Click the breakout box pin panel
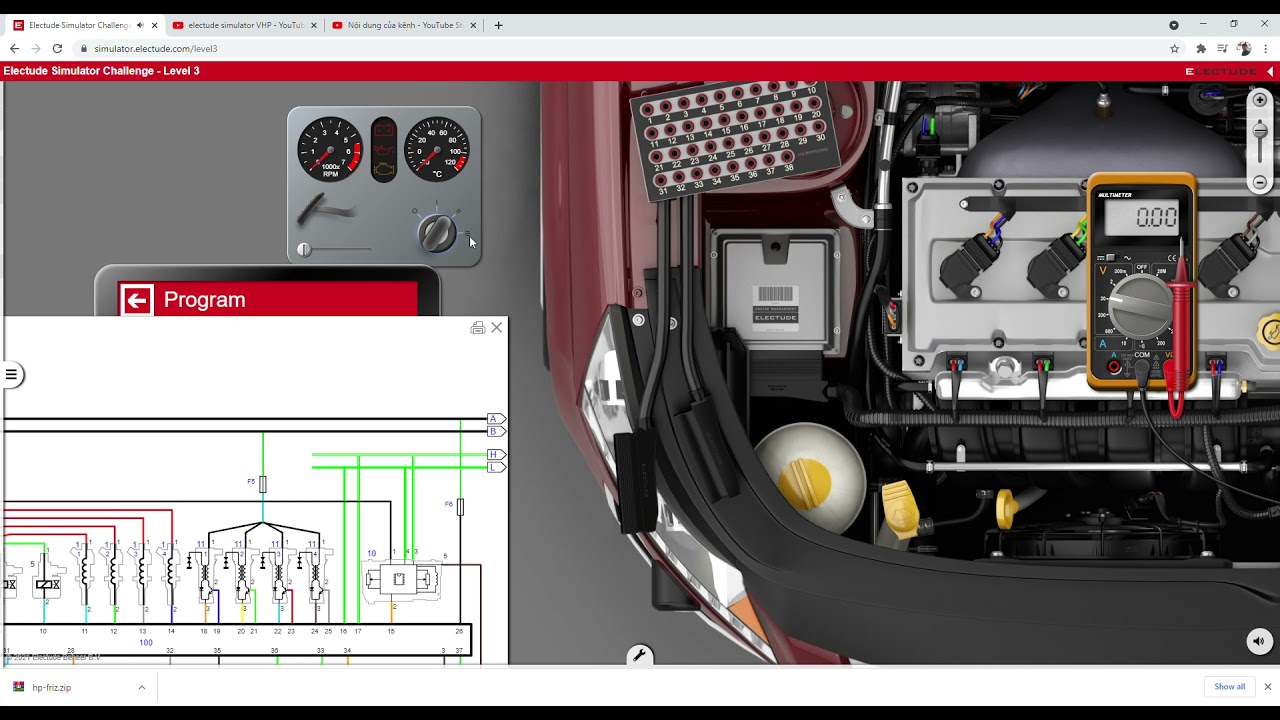 click(738, 140)
